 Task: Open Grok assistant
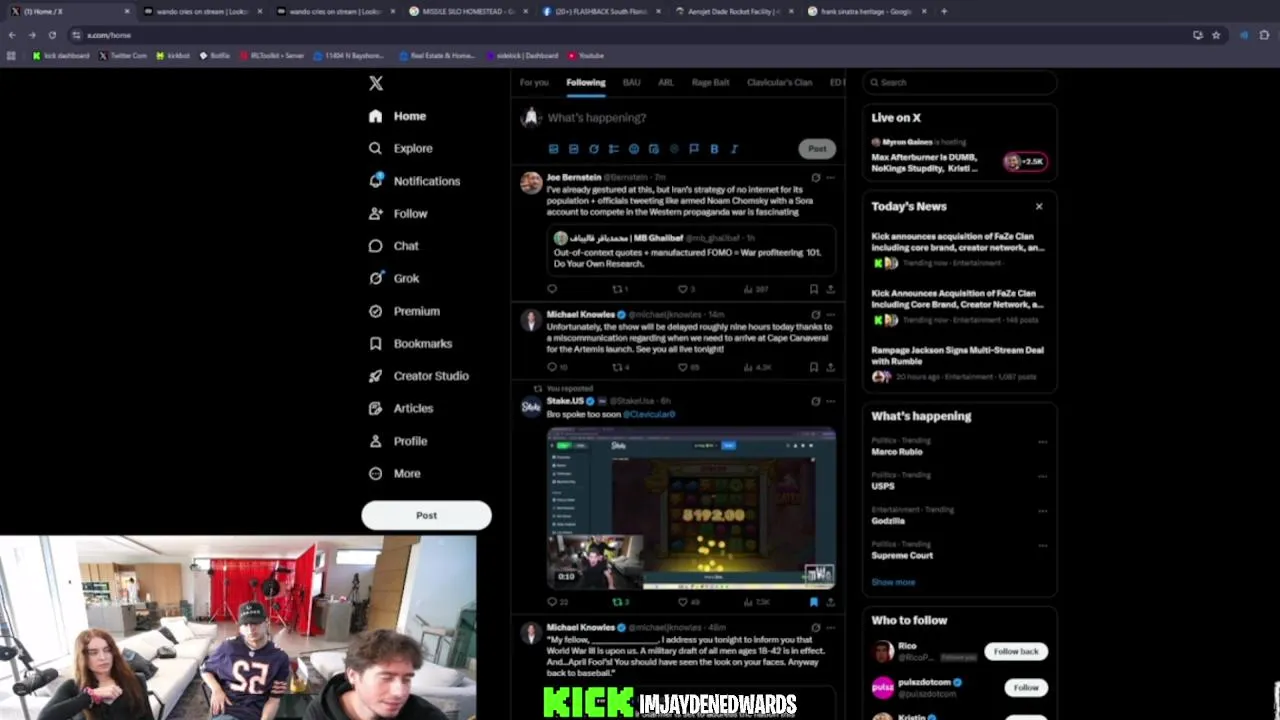coord(394,278)
